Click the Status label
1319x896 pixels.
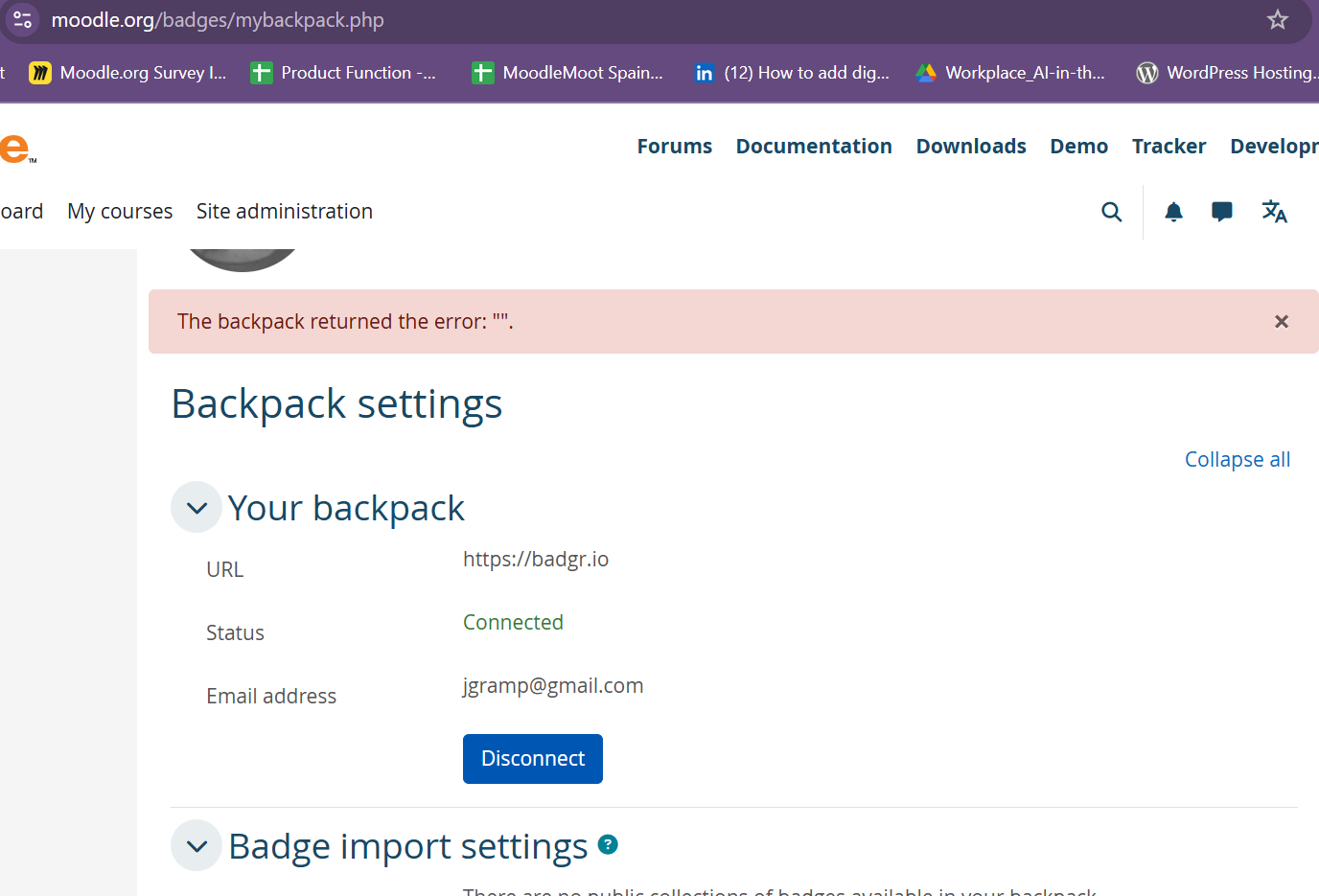(x=235, y=633)
